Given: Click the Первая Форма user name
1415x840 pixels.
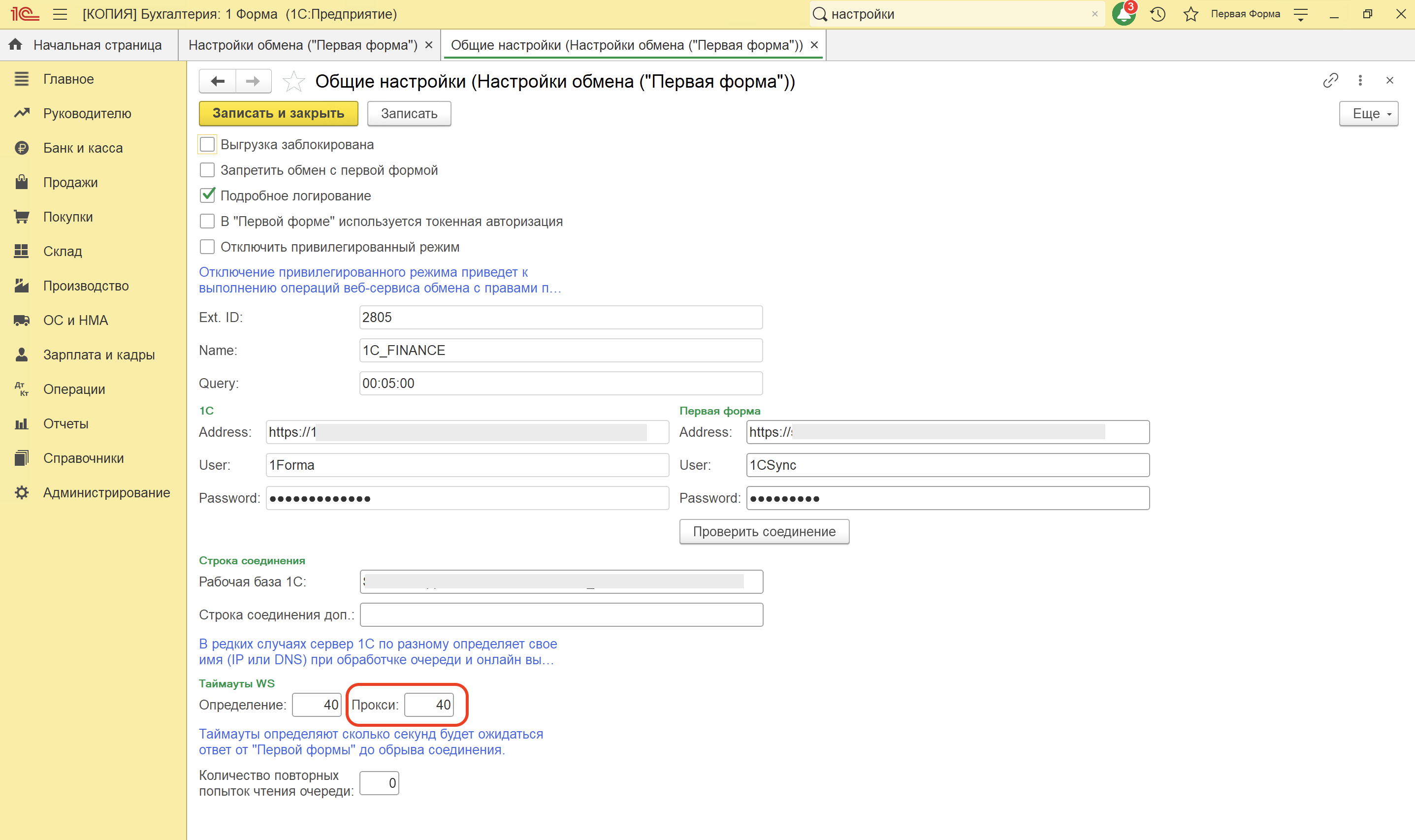Looking at the screenshot, I should tap(1245, 14).
